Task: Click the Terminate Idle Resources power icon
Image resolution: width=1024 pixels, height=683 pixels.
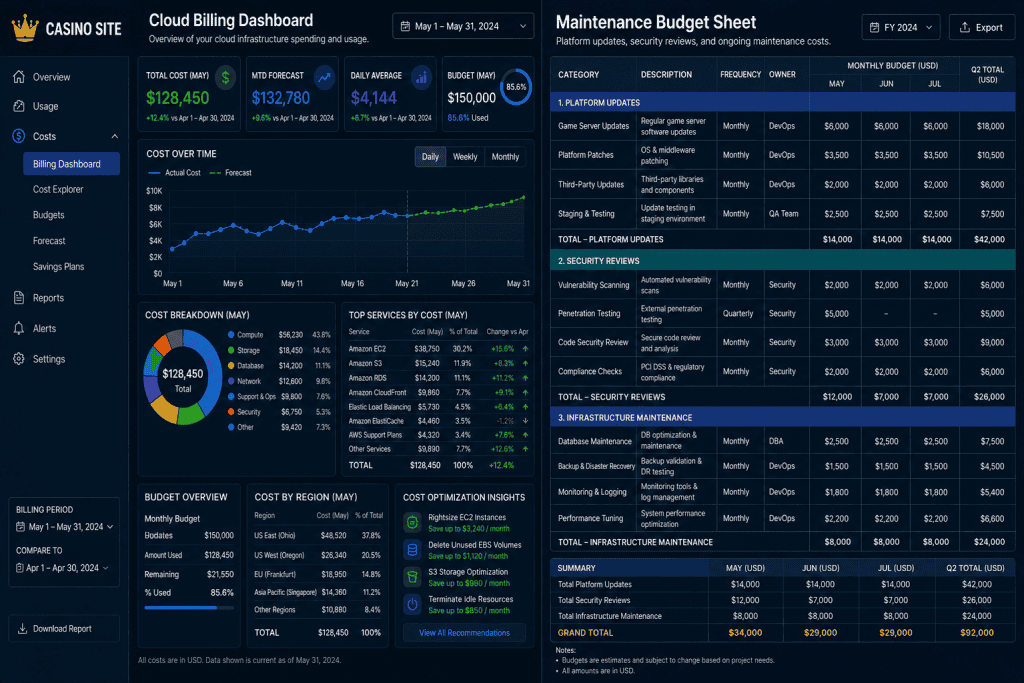Action: pos(412,605)
